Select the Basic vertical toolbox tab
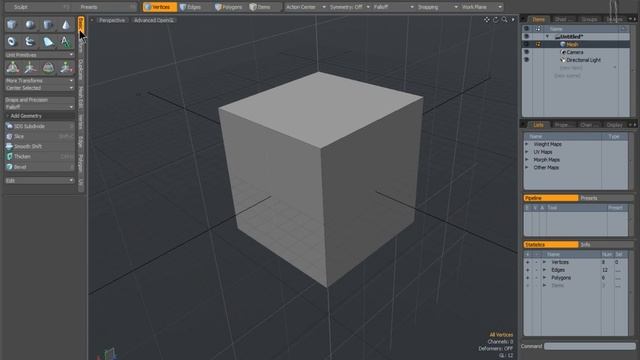640x360 pixels. [81, 23]
